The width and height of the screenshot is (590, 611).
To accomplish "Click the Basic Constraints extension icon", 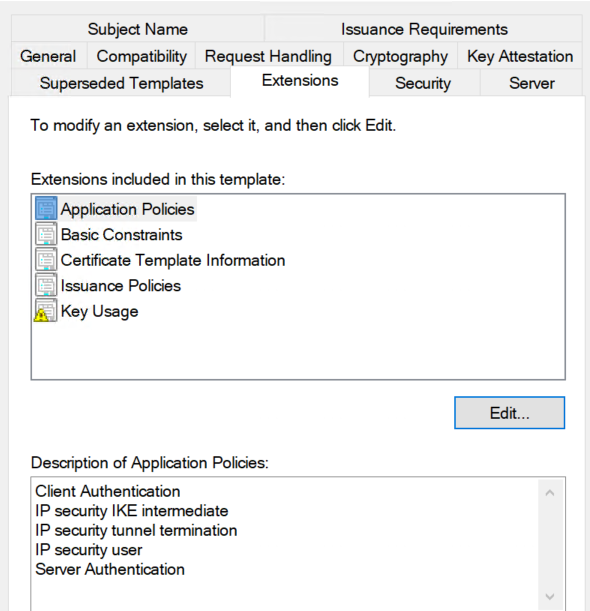I will 46,235.
